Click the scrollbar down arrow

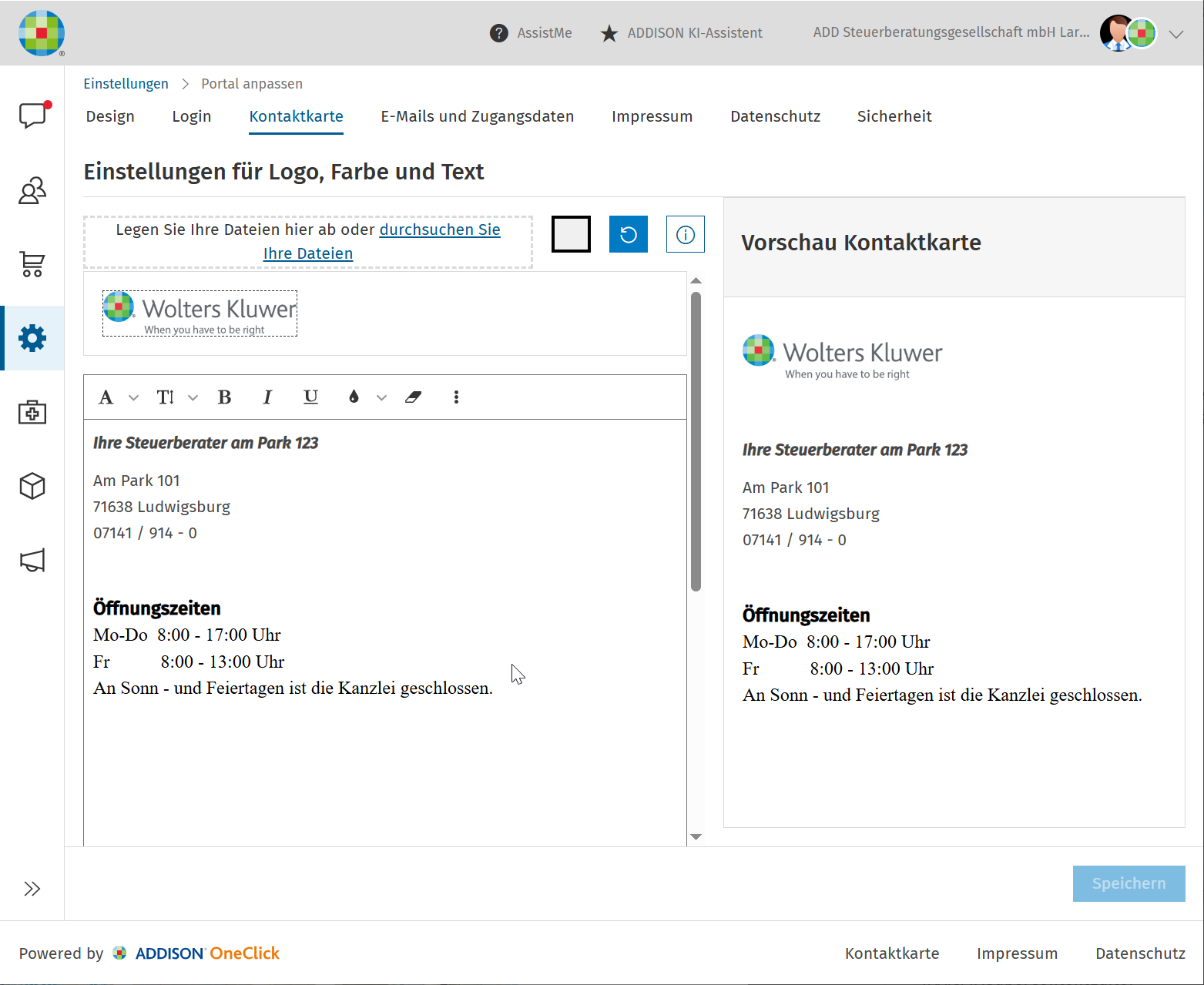coord(696,837)
